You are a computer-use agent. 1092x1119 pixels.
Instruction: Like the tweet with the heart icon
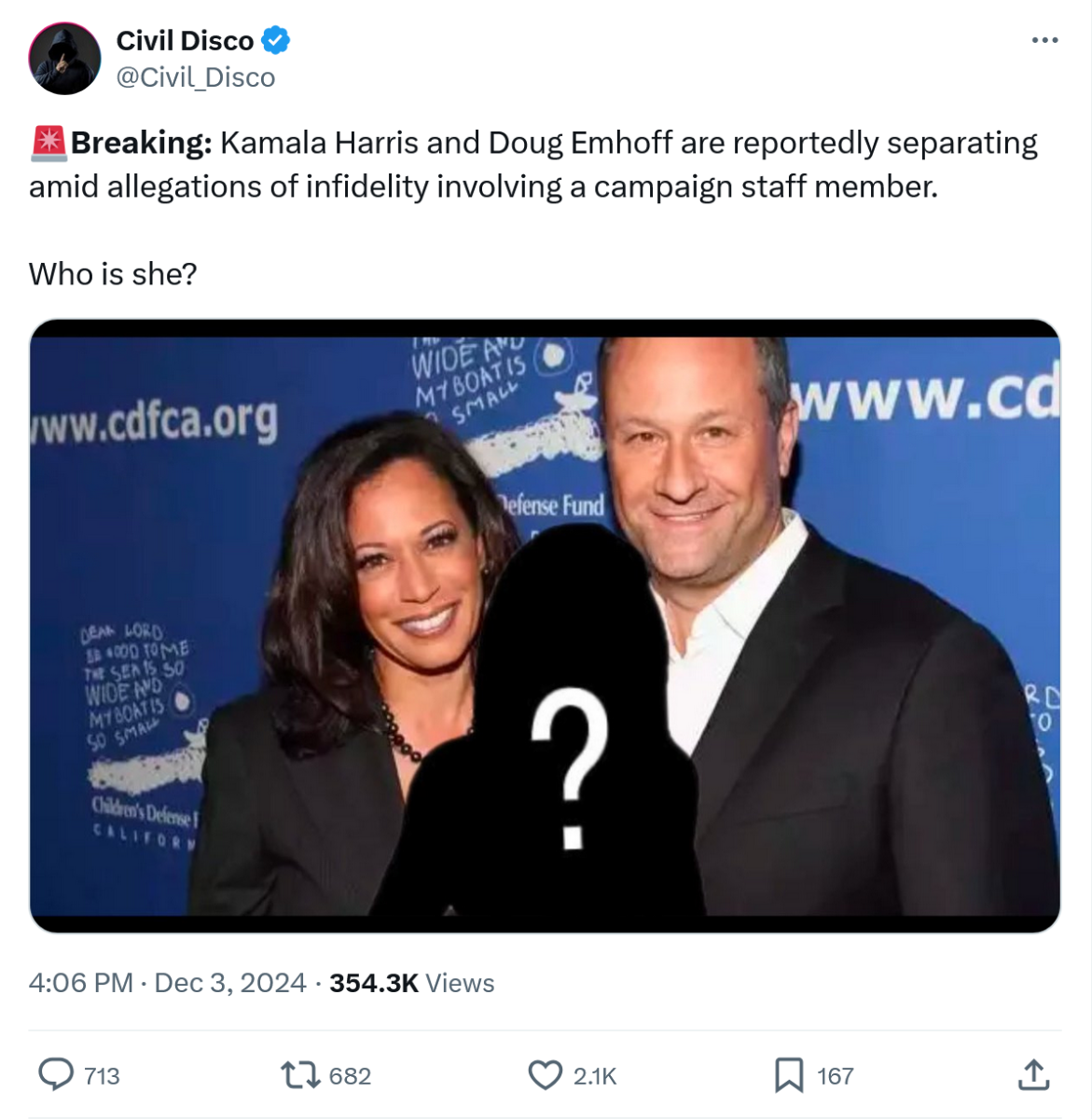[545, 1075]
